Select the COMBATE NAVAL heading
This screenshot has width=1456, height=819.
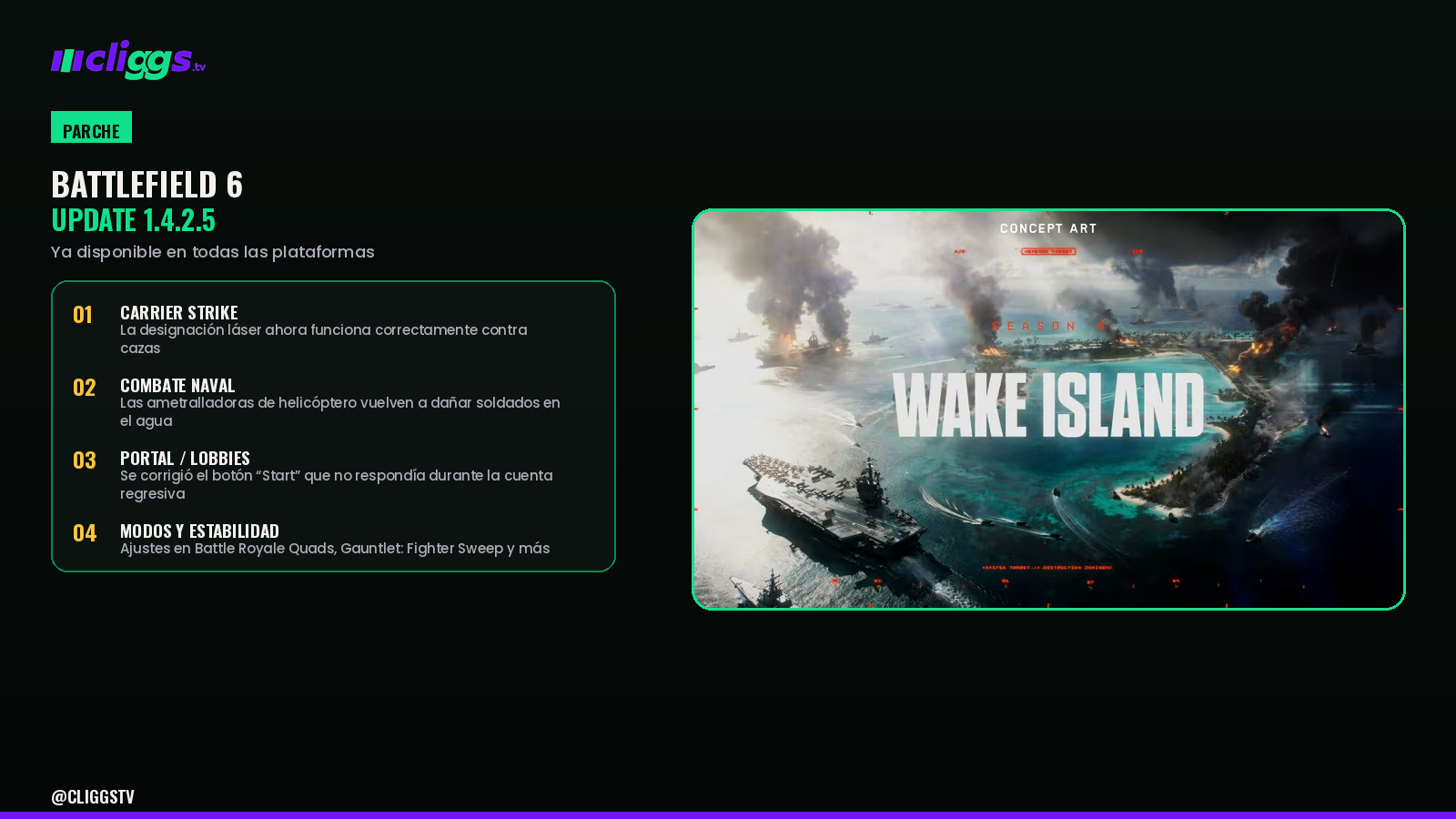point(177,385)
